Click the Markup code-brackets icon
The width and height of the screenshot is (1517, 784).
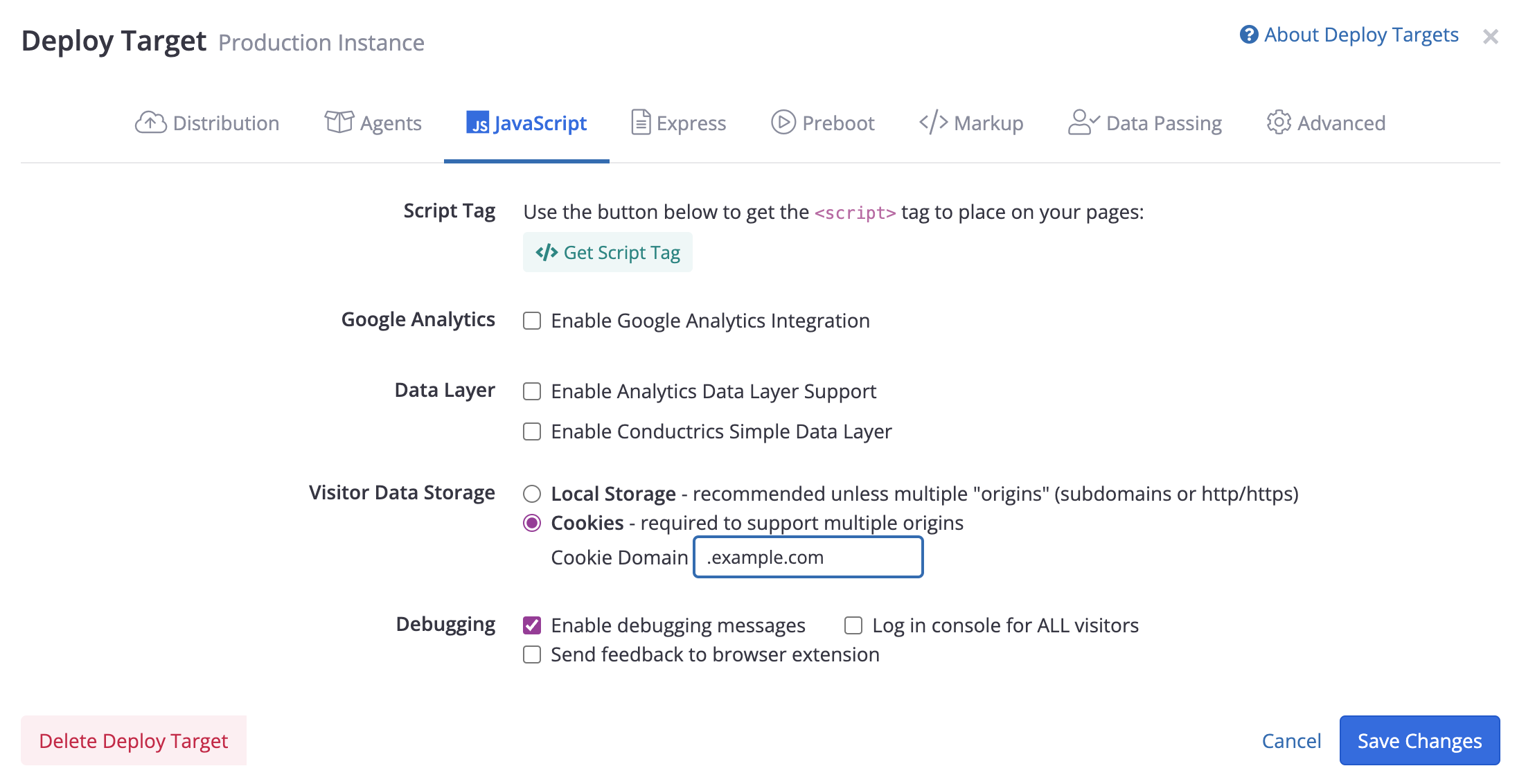933,123
